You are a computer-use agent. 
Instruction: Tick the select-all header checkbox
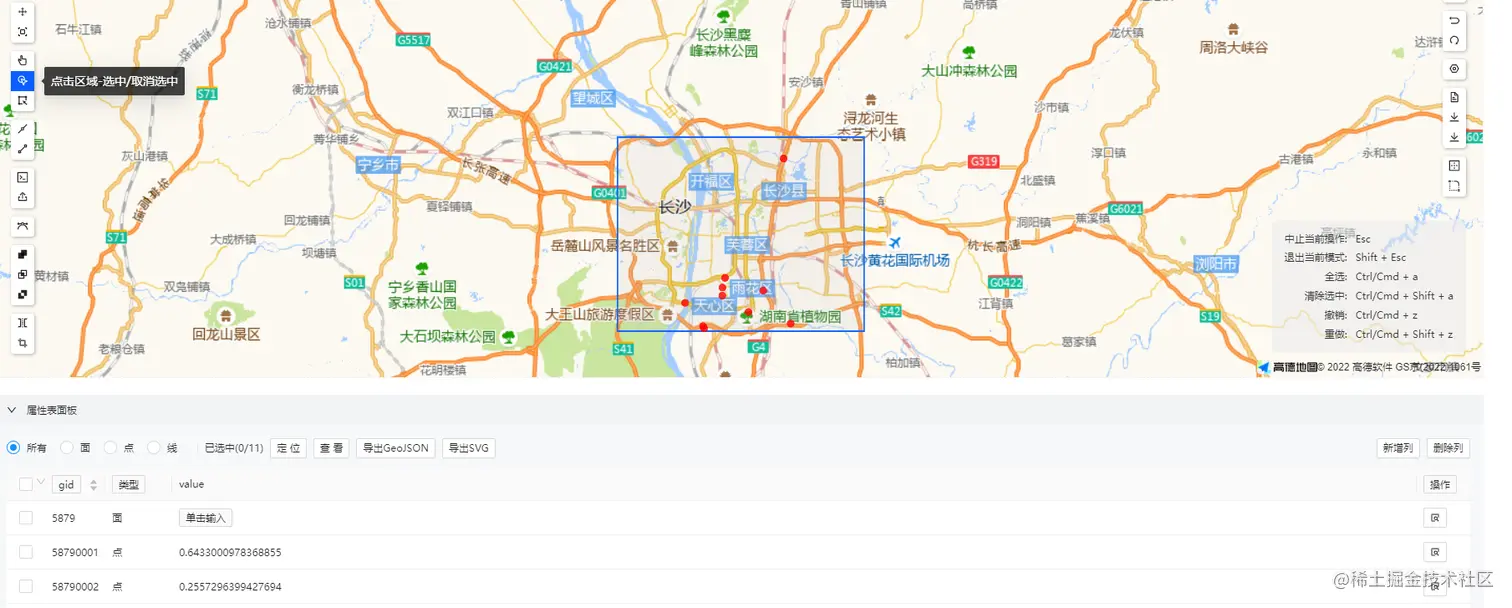26,484
